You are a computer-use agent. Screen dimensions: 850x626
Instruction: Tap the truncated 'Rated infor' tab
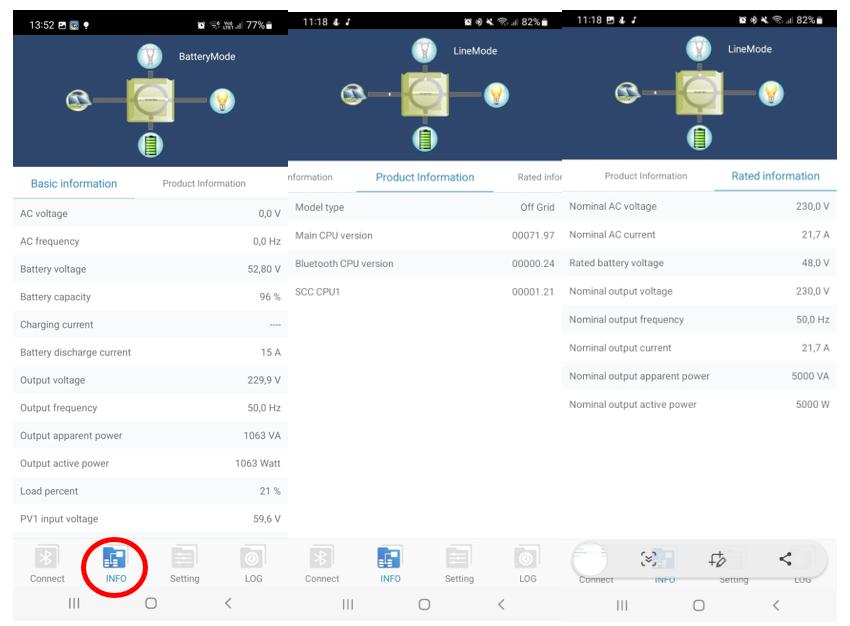pos(539,178)
